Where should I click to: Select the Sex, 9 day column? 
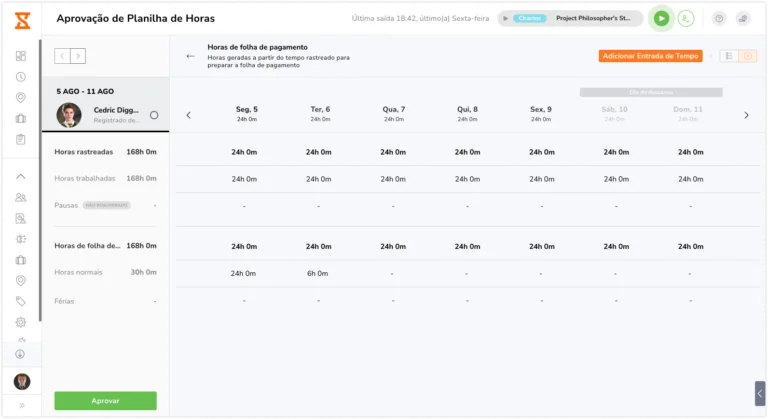click(541, 113)
